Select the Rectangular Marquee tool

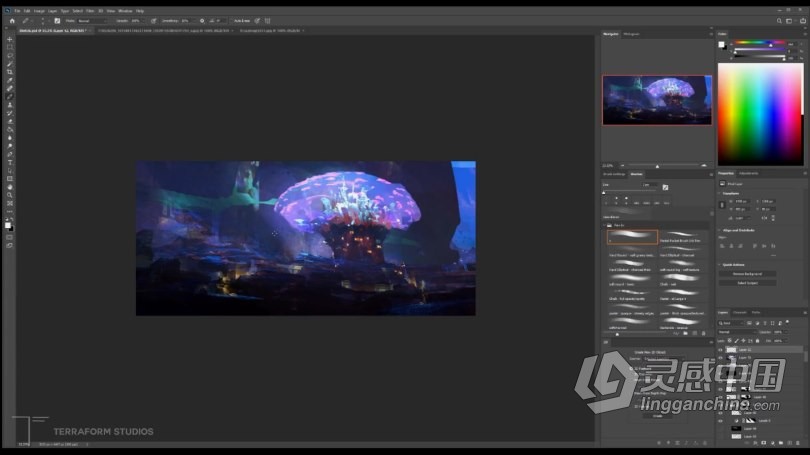click(10, 47)
